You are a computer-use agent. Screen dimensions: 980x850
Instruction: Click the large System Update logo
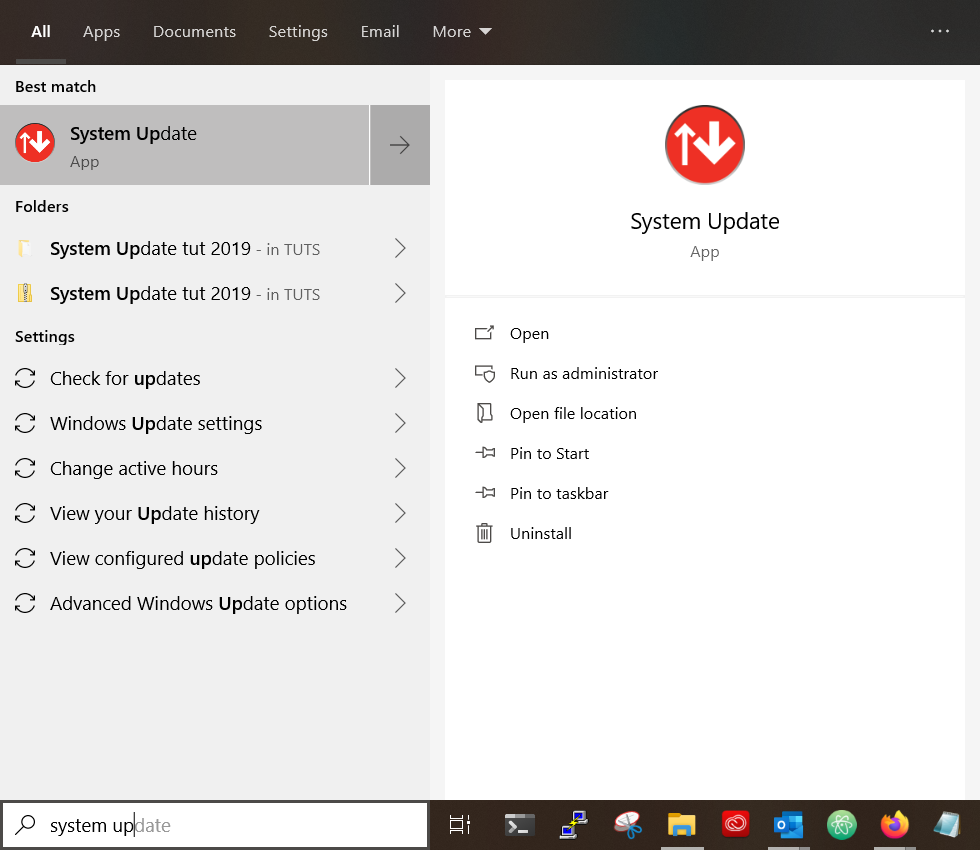(704, 145)
